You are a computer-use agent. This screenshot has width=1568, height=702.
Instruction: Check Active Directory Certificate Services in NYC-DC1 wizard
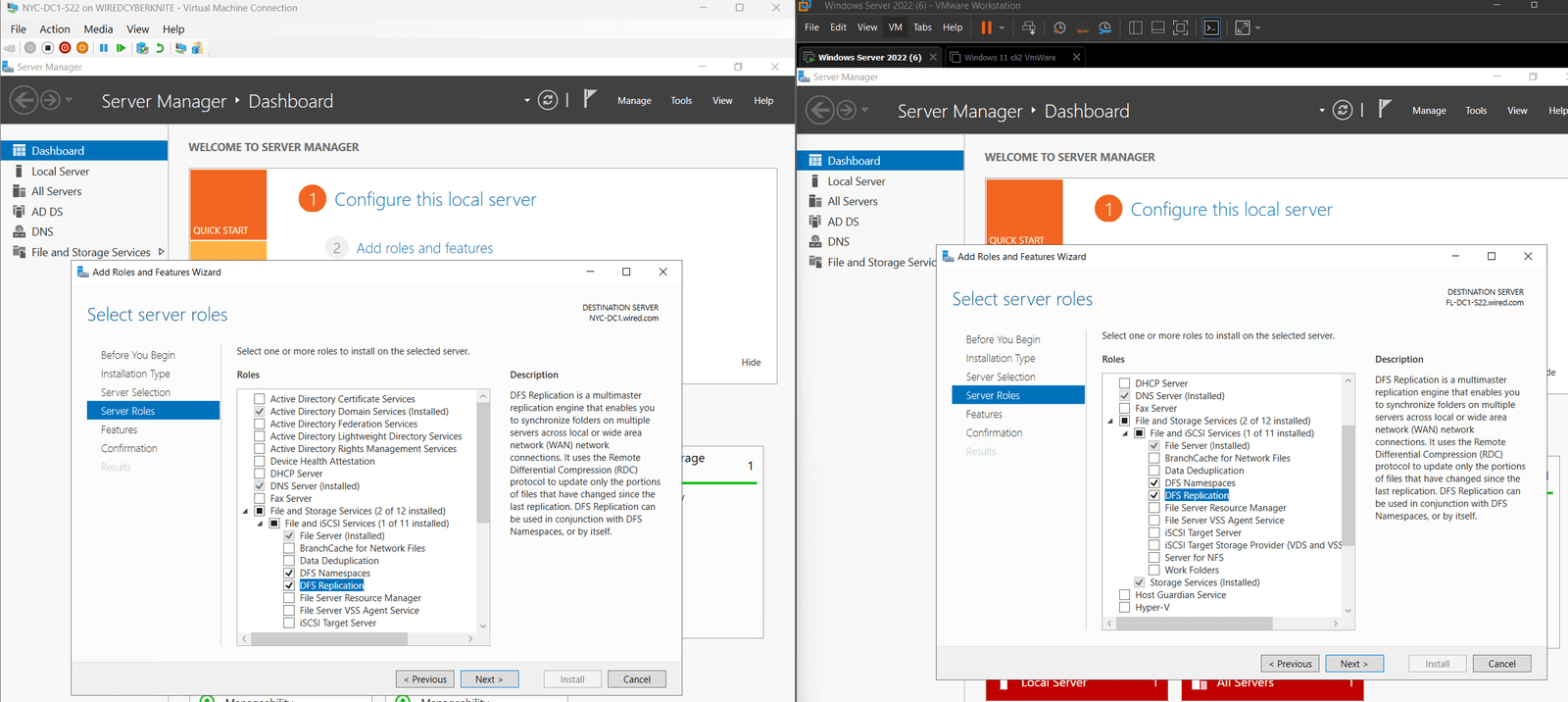coord(260,399)
